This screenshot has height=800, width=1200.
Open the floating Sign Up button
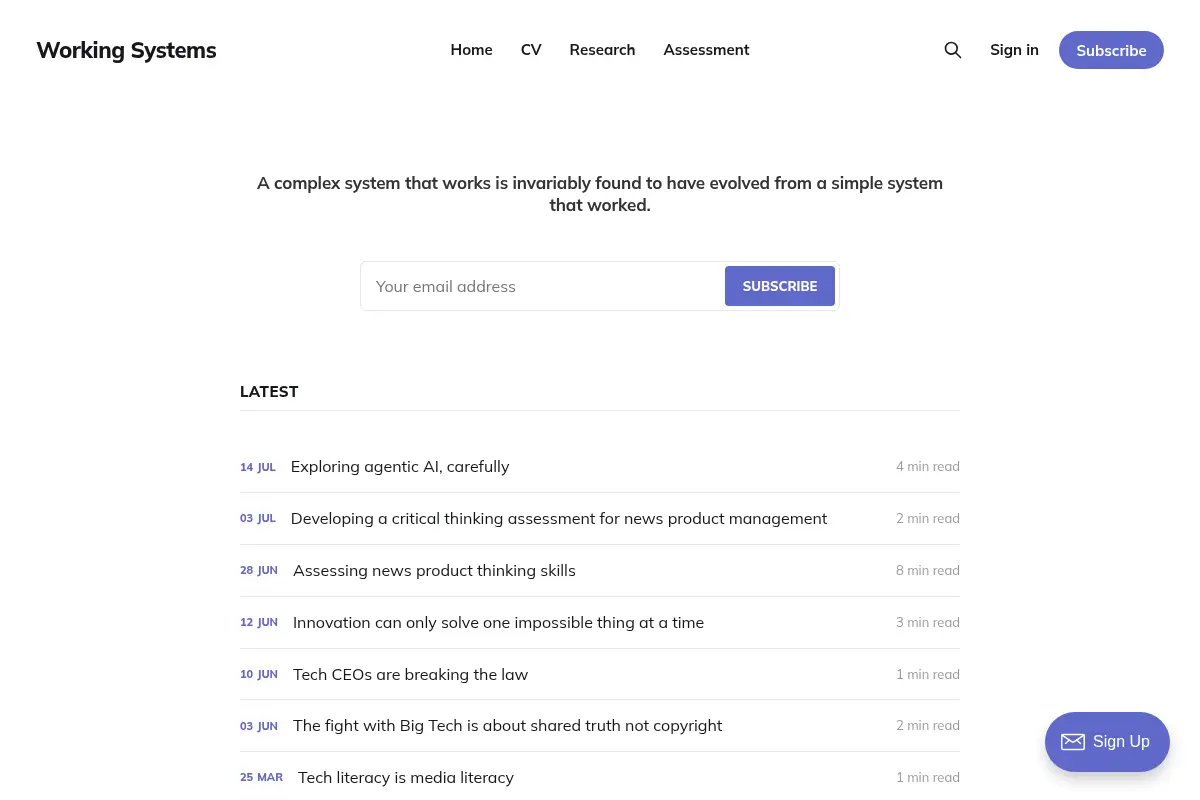tap(1107, 742)
